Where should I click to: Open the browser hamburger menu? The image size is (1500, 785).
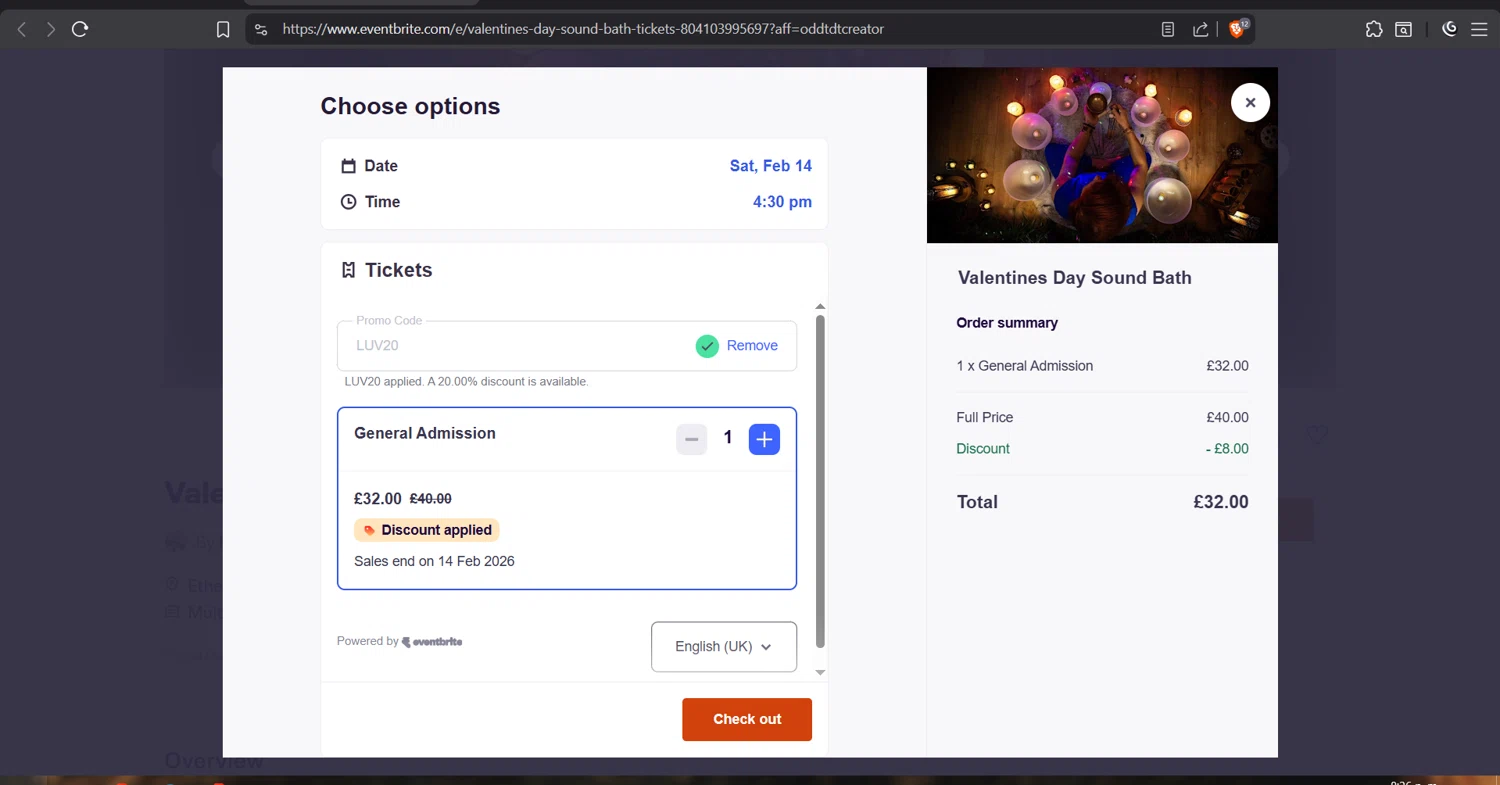pyautogui.click(x=1479, y=29)
